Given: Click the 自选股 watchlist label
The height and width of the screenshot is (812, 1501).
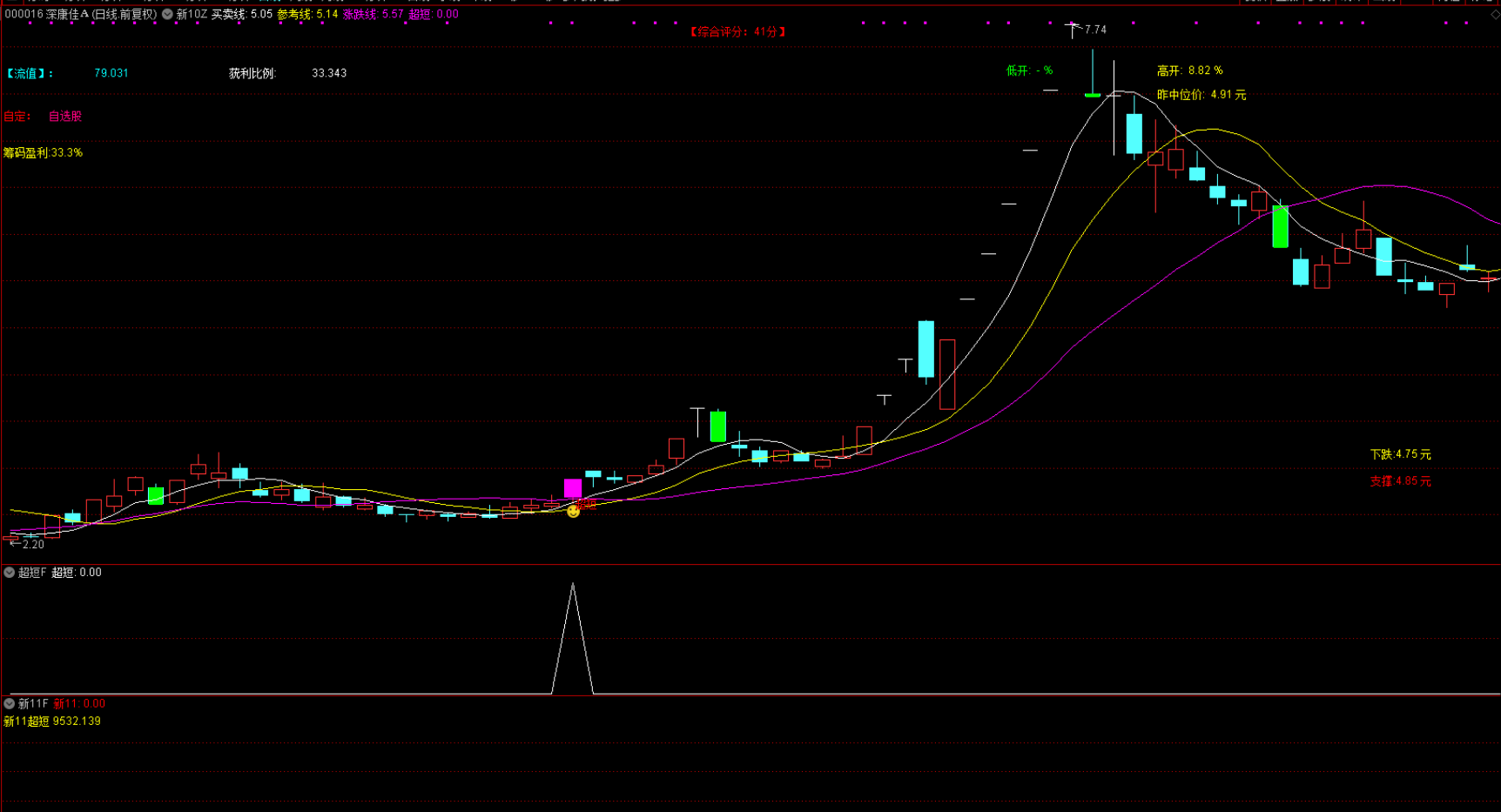Looking at the screenshot, I should click(x=65, y=117).
